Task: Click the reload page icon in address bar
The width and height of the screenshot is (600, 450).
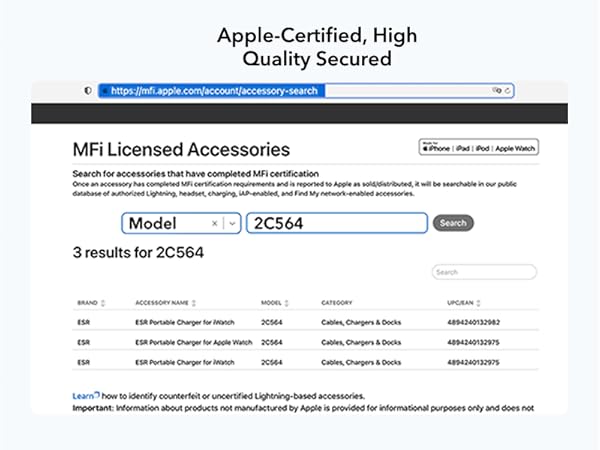Action: [509, 90]
